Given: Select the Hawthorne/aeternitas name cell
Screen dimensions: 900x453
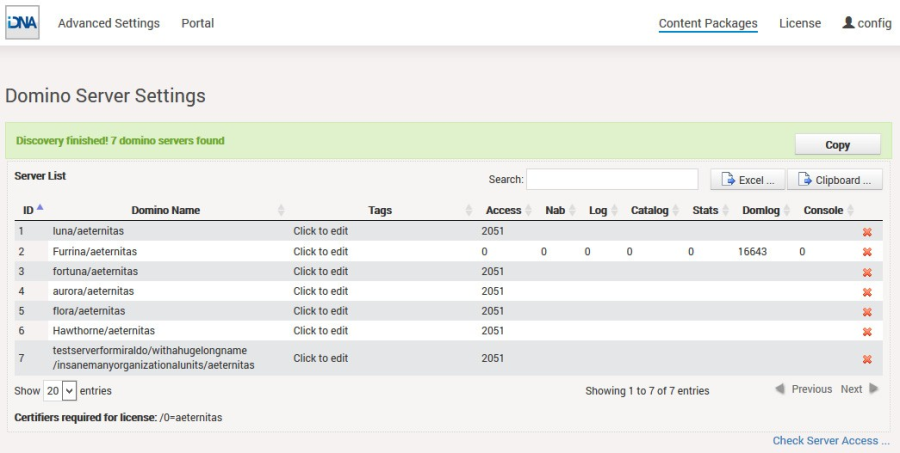Looking at the screenshot, I should [x=103, y=331].
